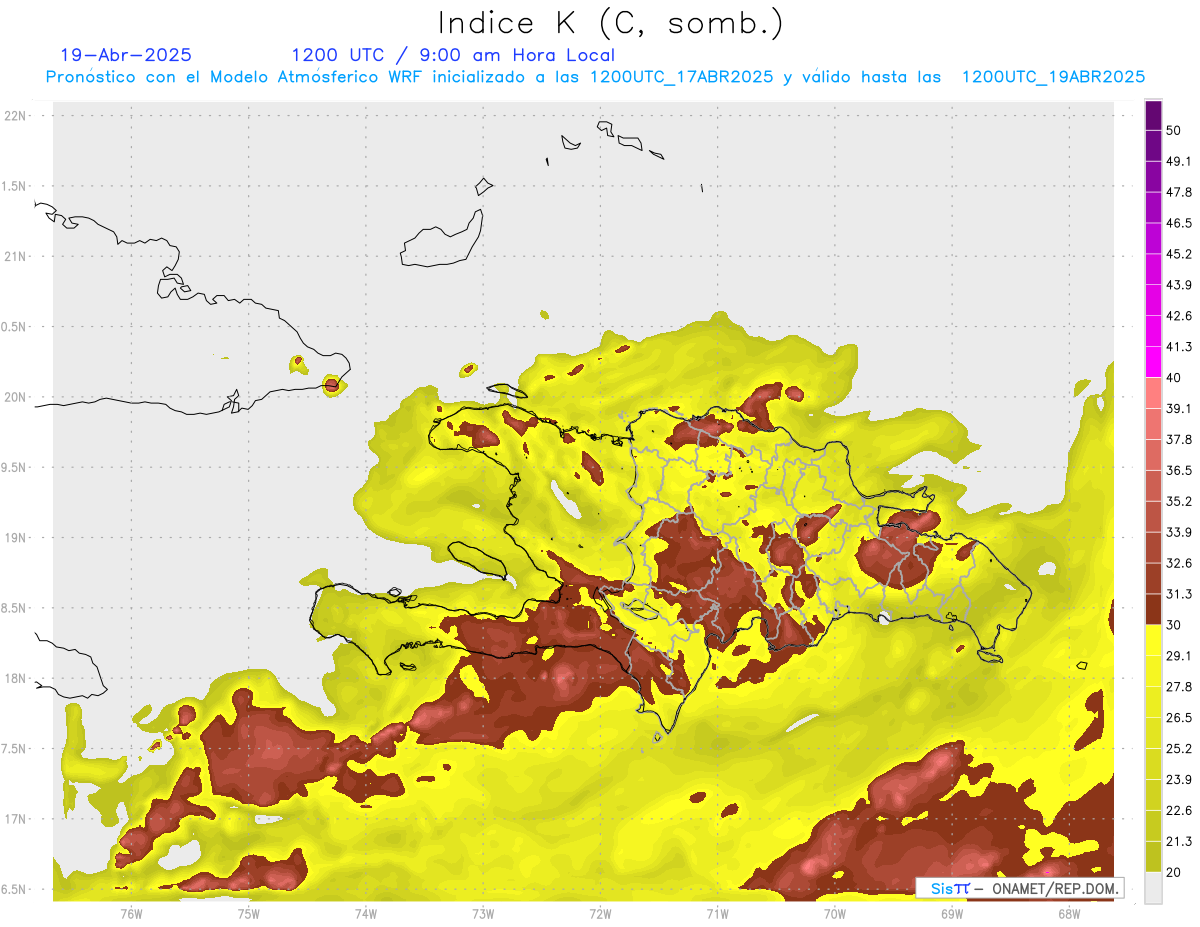Viewport: 1200px width, 927px height.
Task: Click the colorbar value '33.9'
Action: [1178, 532]
